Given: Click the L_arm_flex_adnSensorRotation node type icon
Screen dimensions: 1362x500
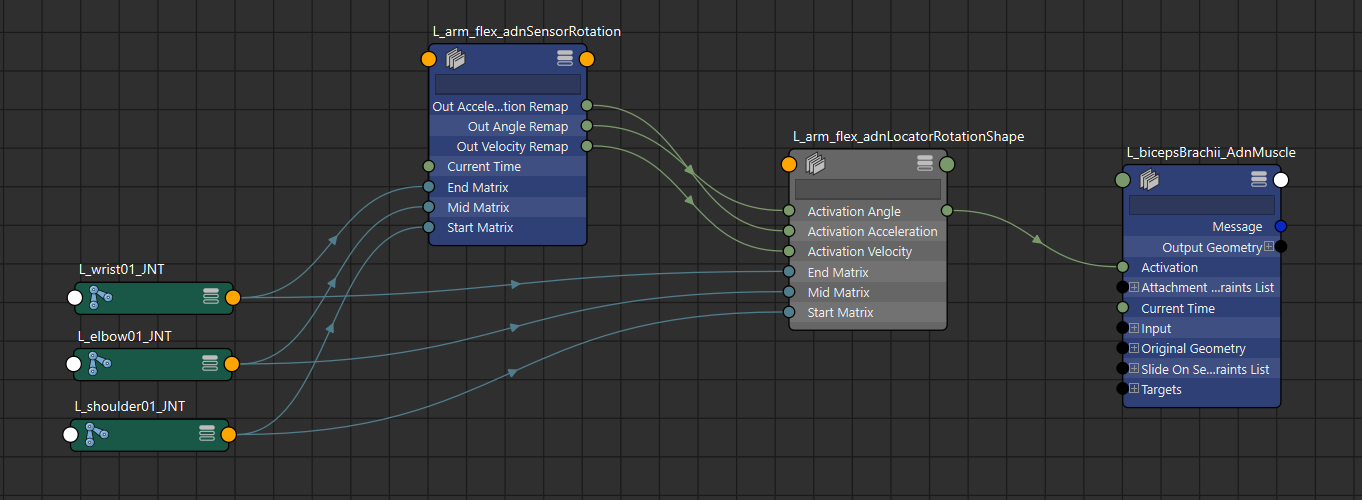Looking at the screenshot, I should pyautogui.click(x=456, y=59).
